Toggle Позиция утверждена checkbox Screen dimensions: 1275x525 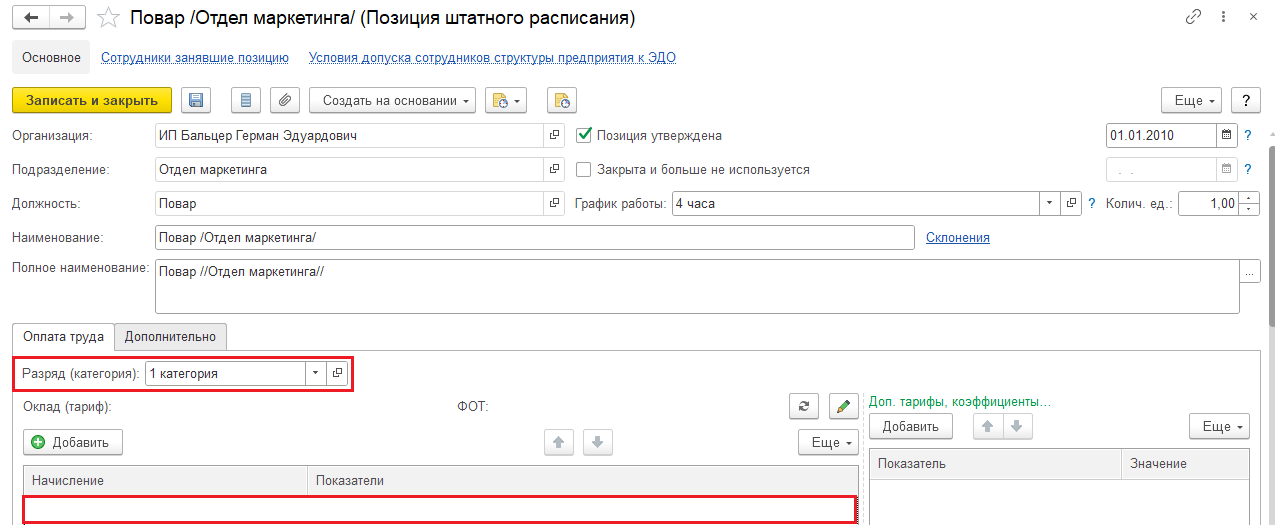[585, 135]
